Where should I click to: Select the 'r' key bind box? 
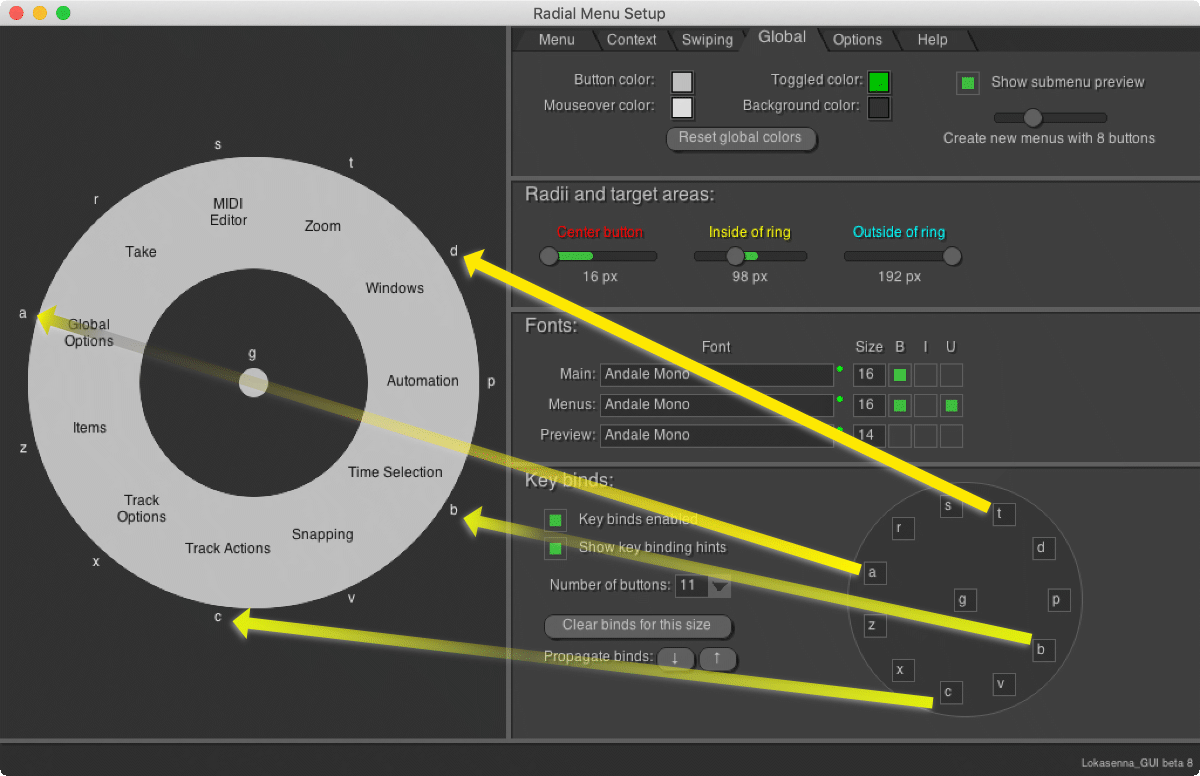pyautogui.click(x=902, y=528)
